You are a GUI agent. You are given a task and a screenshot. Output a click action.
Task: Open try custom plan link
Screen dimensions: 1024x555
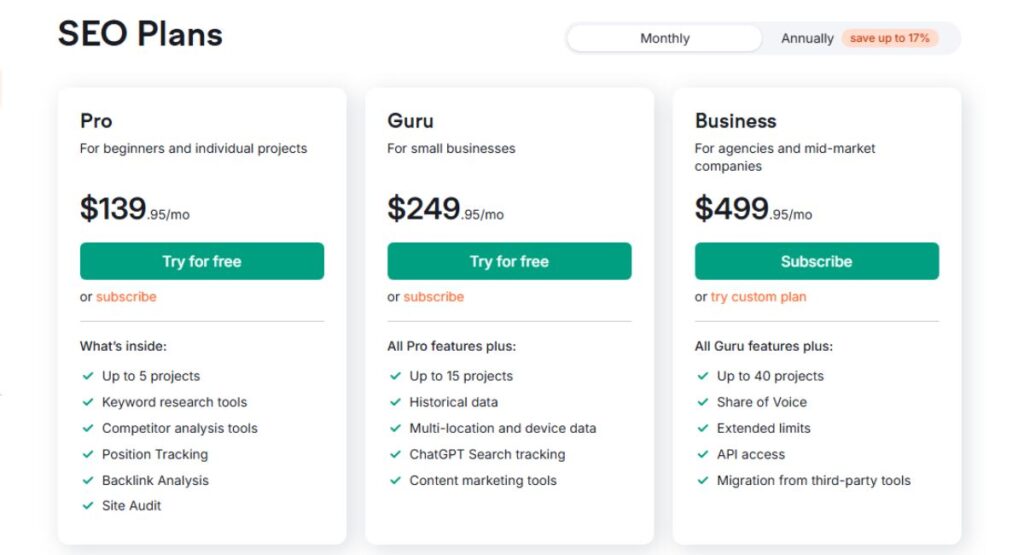tap(758, 296)
